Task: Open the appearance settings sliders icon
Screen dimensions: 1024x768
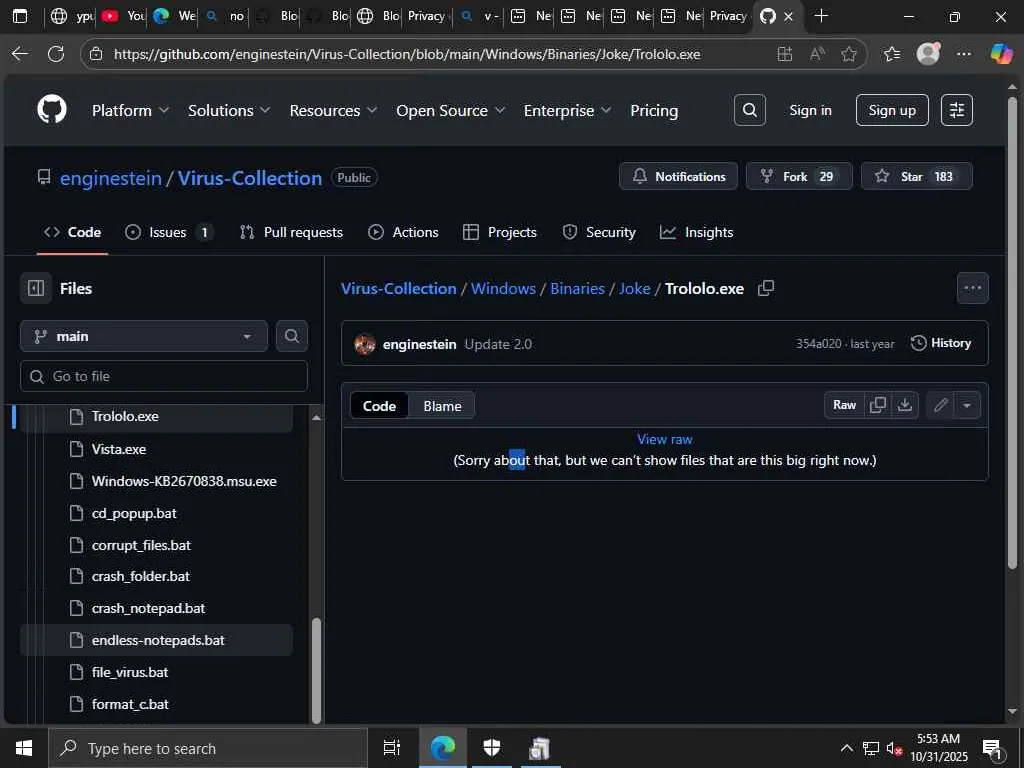Action: pyautogui.click(x=957, y=110)
